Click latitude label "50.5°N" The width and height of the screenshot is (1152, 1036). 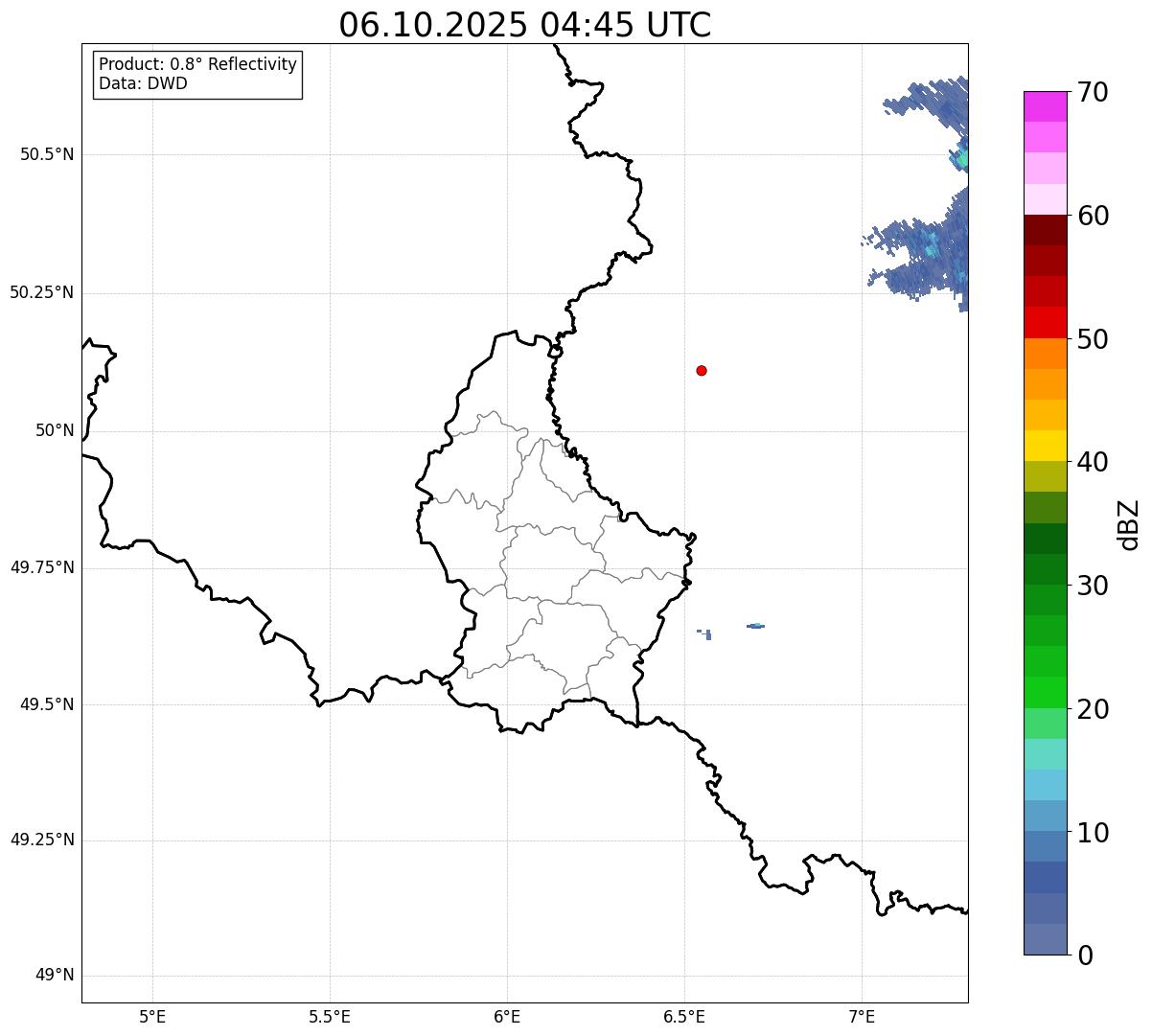(46, 154)
